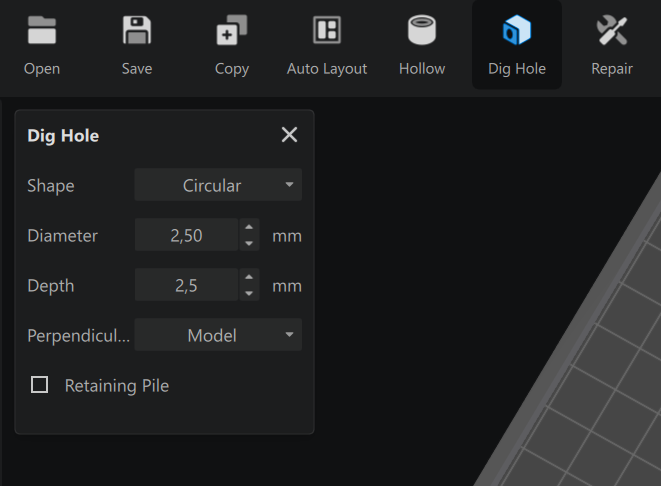Click the Diameter label

tap(62, 236)
